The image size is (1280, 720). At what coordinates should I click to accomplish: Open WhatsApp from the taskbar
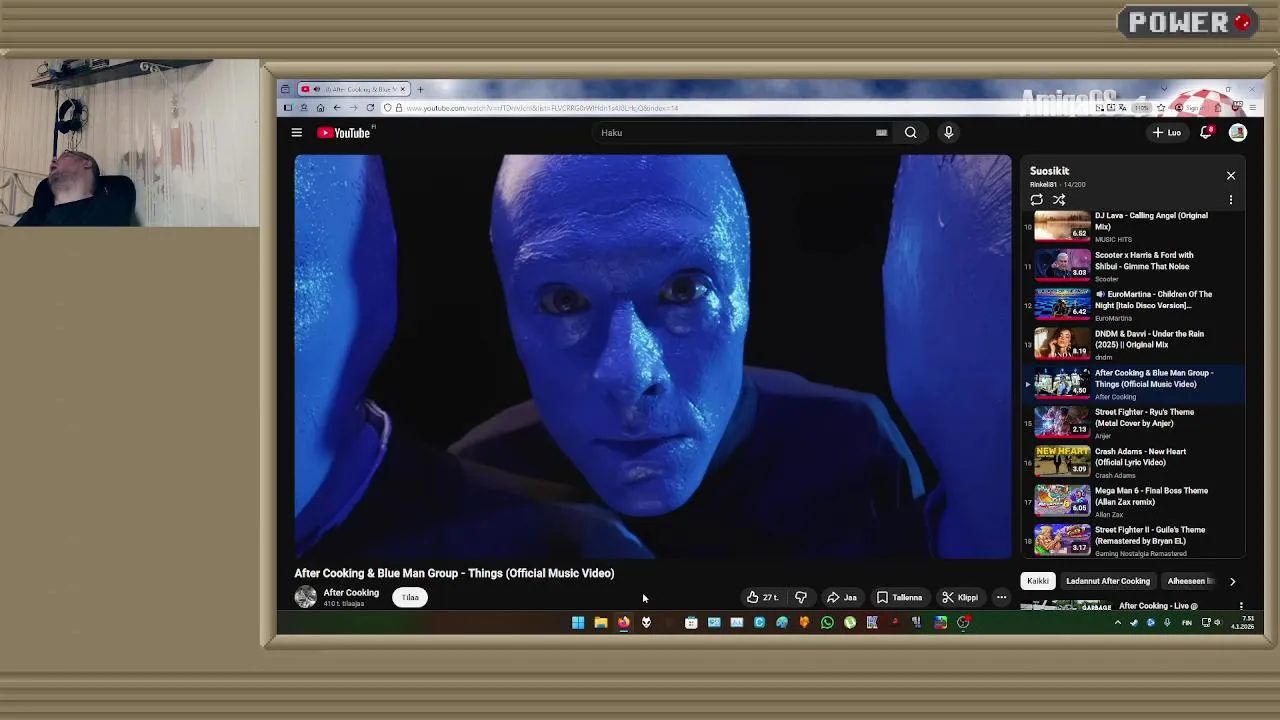(827, 623)
